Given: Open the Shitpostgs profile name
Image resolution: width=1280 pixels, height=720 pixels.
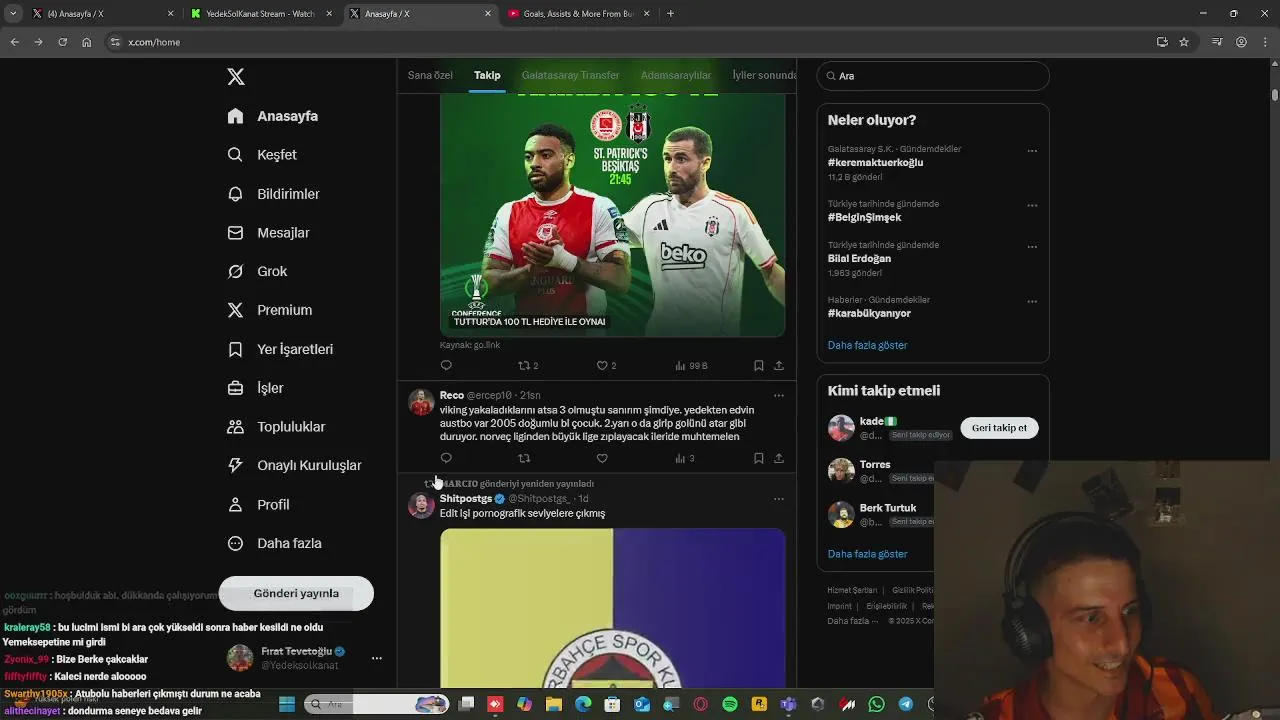Looking at the screenshot, I should point(466,499).
